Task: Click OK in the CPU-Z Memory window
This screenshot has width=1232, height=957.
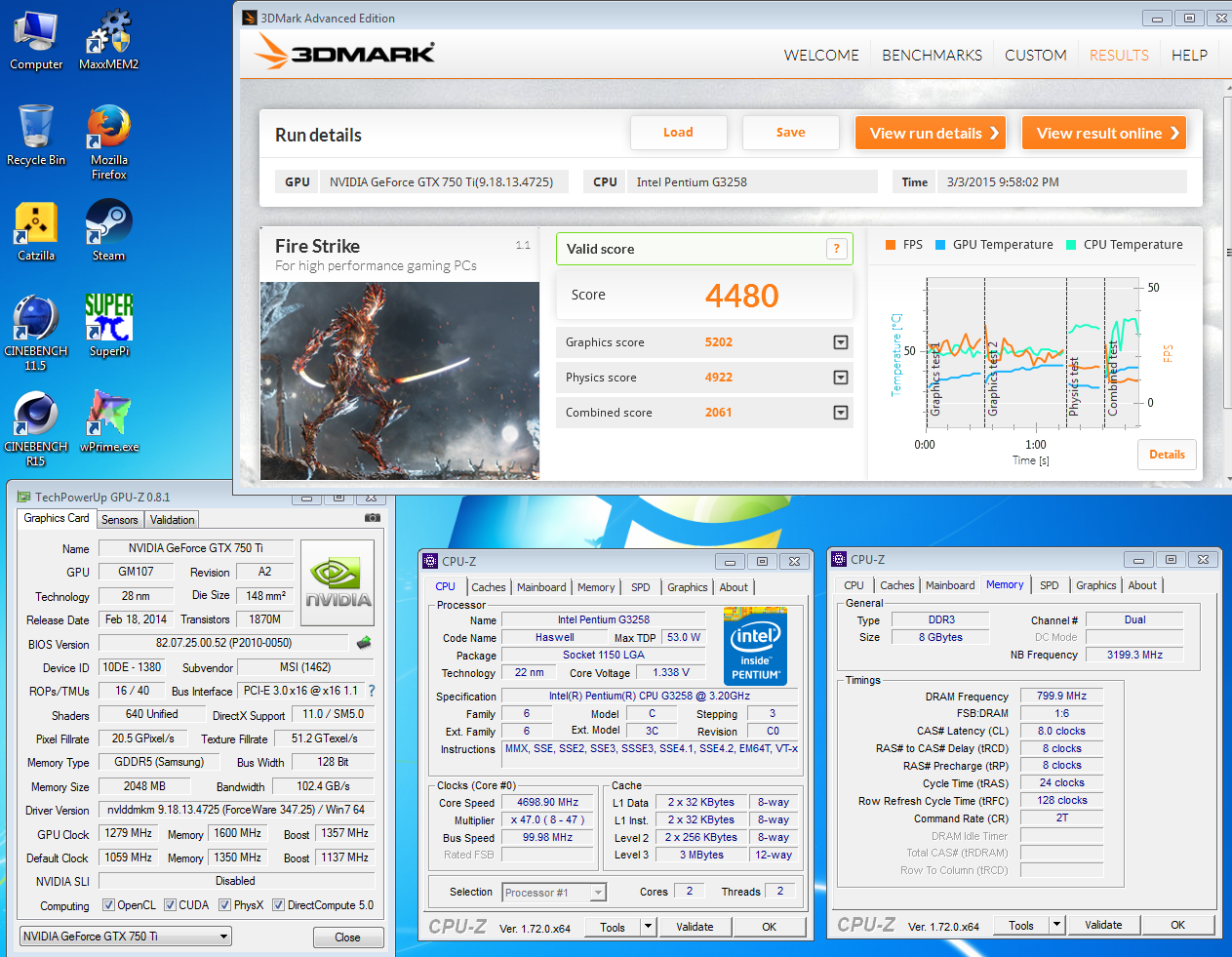Action: pos(1177,925)
